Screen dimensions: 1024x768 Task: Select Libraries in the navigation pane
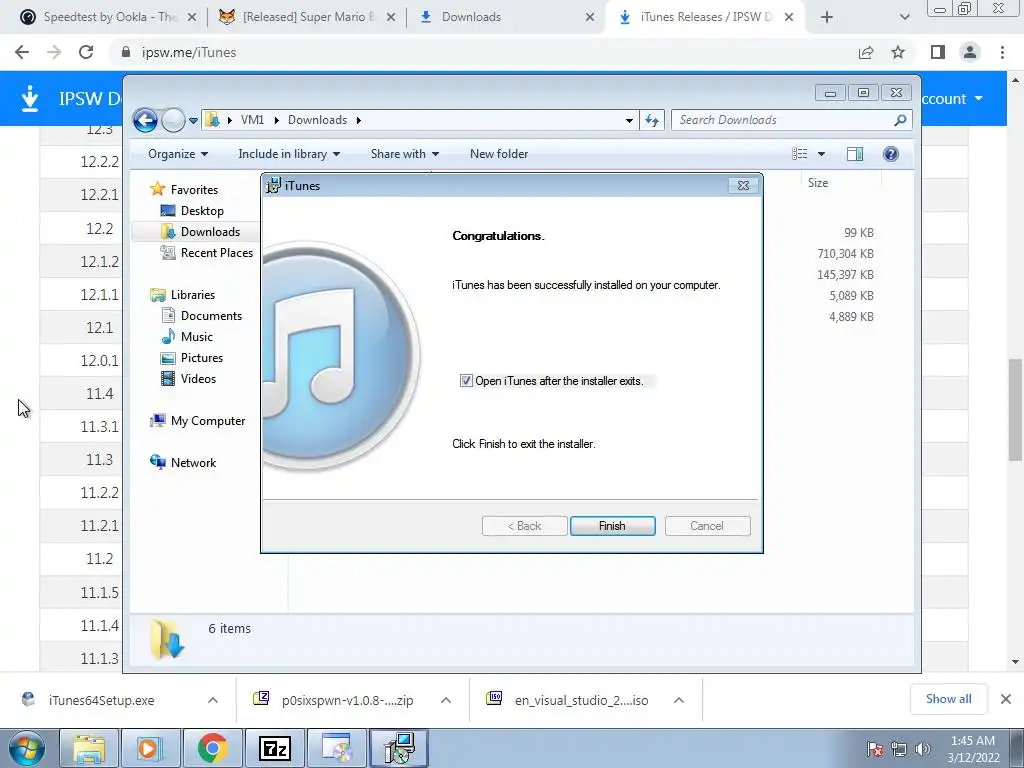point(193,295)
